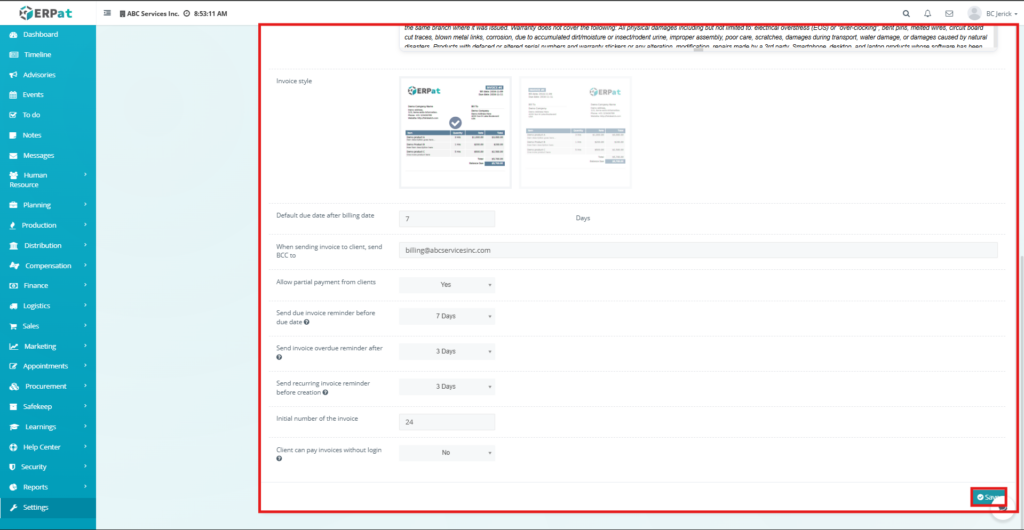Click the Procurement icon in sidebar
Image resolution: width=1024 pixels, height=530 pixels.
[x=14, y=386]
